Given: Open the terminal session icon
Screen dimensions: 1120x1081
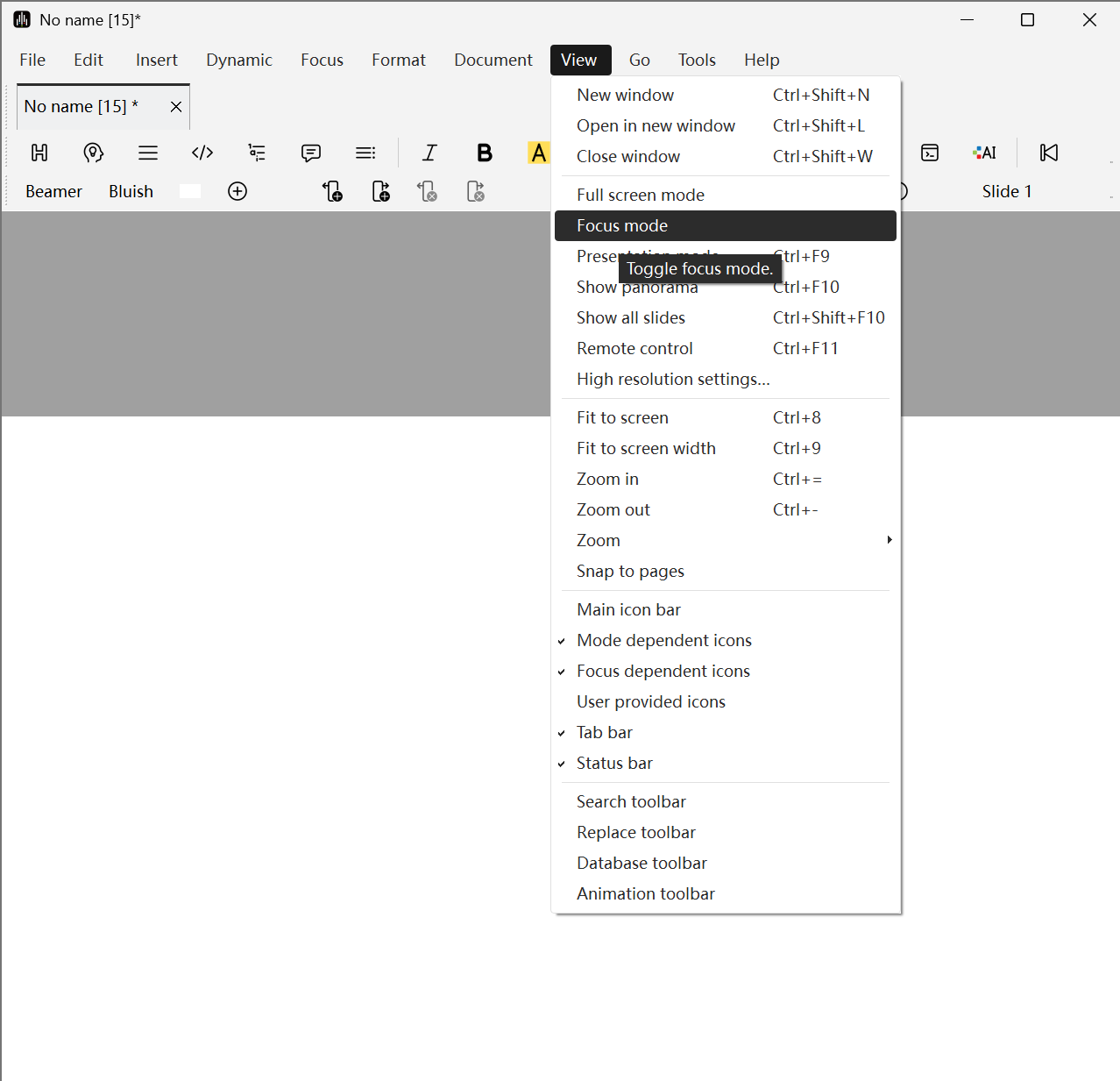Looking at the screenshot, I should 930,153.
